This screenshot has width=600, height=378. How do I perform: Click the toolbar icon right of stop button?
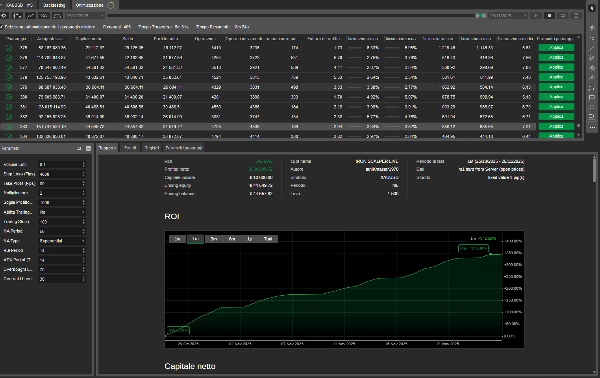pyautogui.click(x=562, y=16)
